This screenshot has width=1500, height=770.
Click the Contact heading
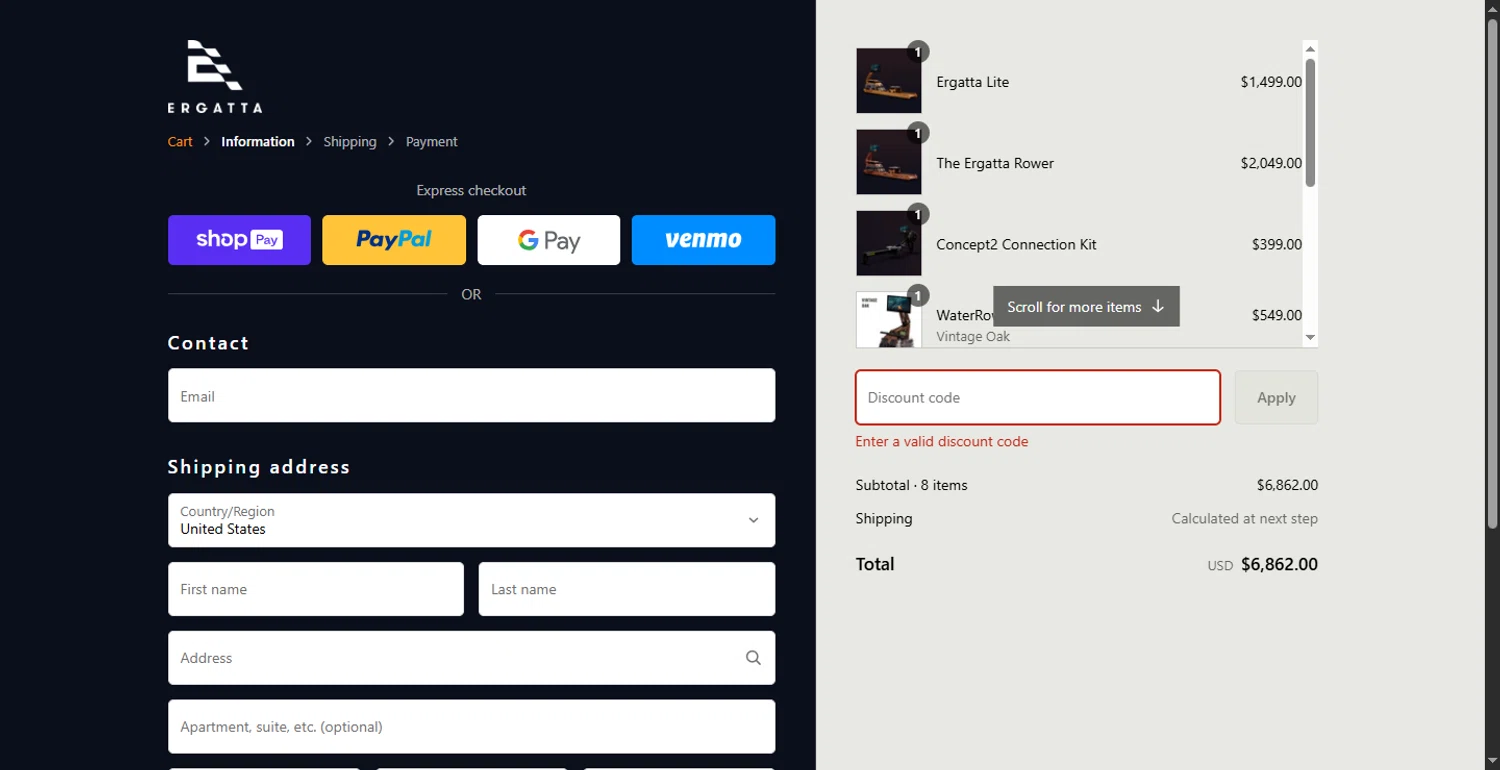208,343
